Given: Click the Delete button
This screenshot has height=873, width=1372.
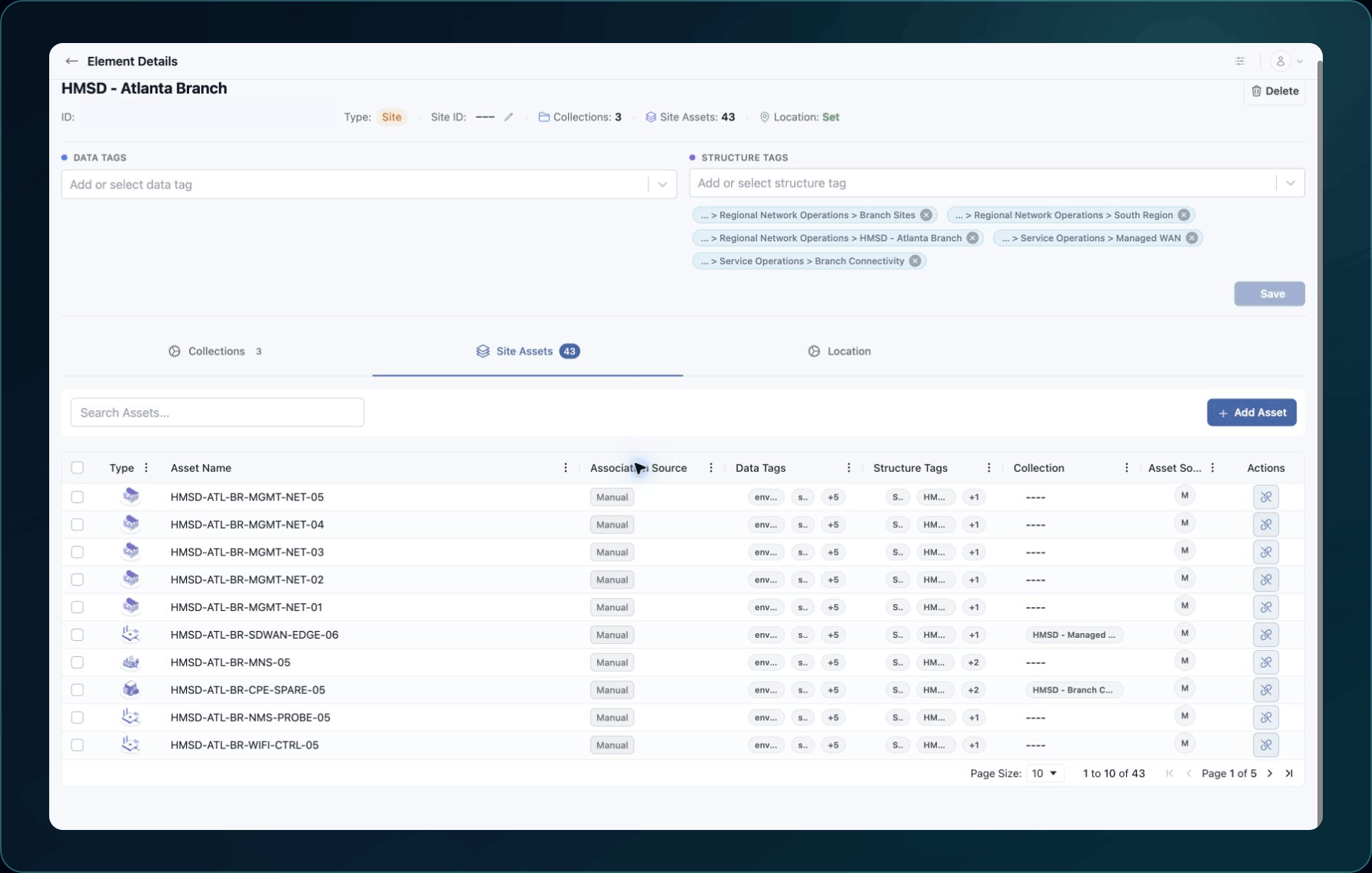Looking at the screenshot, I should coord(1274,91).
